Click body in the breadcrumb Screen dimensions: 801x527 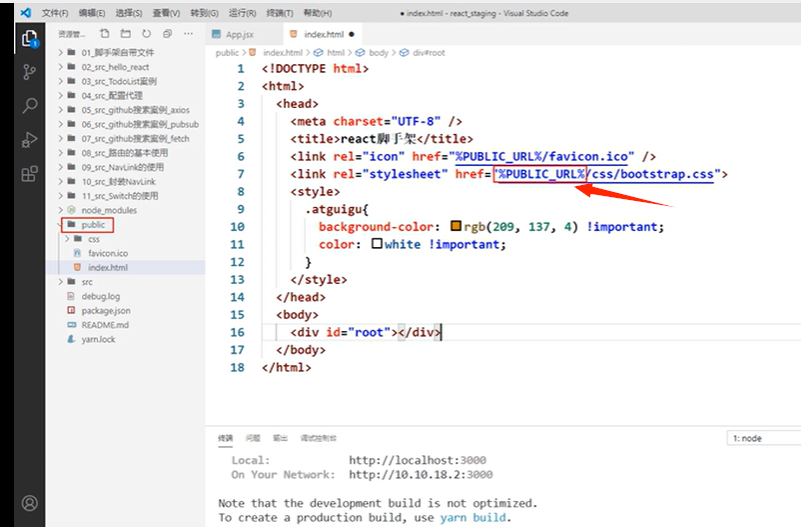click(x=378, y=53)
